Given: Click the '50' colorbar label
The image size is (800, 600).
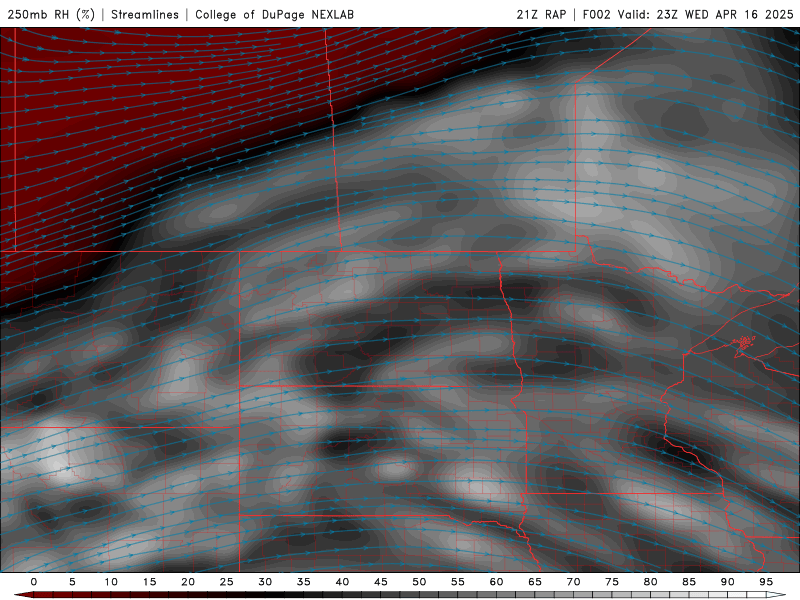Looking at the screenshot, I should point(419,582).
